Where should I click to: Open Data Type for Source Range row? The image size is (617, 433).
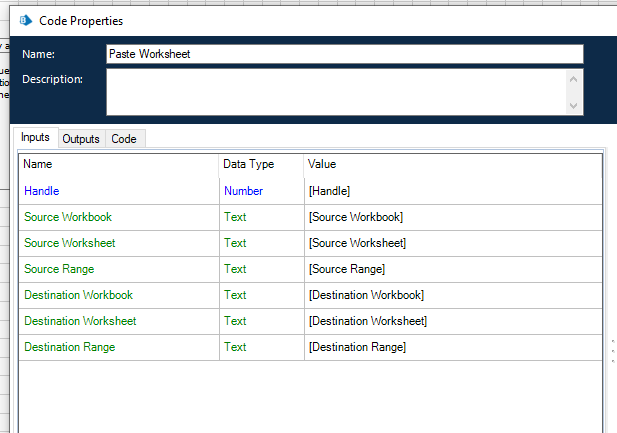pos(235,269)
